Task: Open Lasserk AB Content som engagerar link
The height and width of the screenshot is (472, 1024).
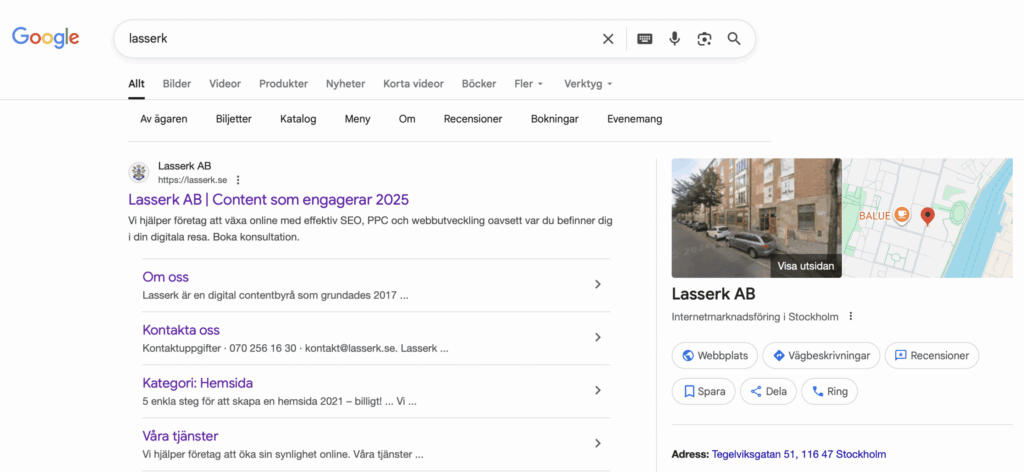Action: click(268, 200)
